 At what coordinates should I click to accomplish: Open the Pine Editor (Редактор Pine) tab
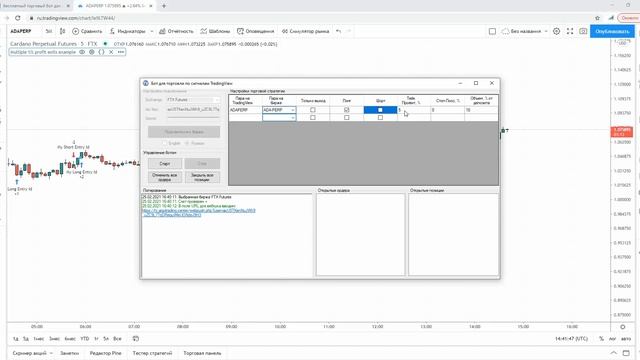point(105,353)
